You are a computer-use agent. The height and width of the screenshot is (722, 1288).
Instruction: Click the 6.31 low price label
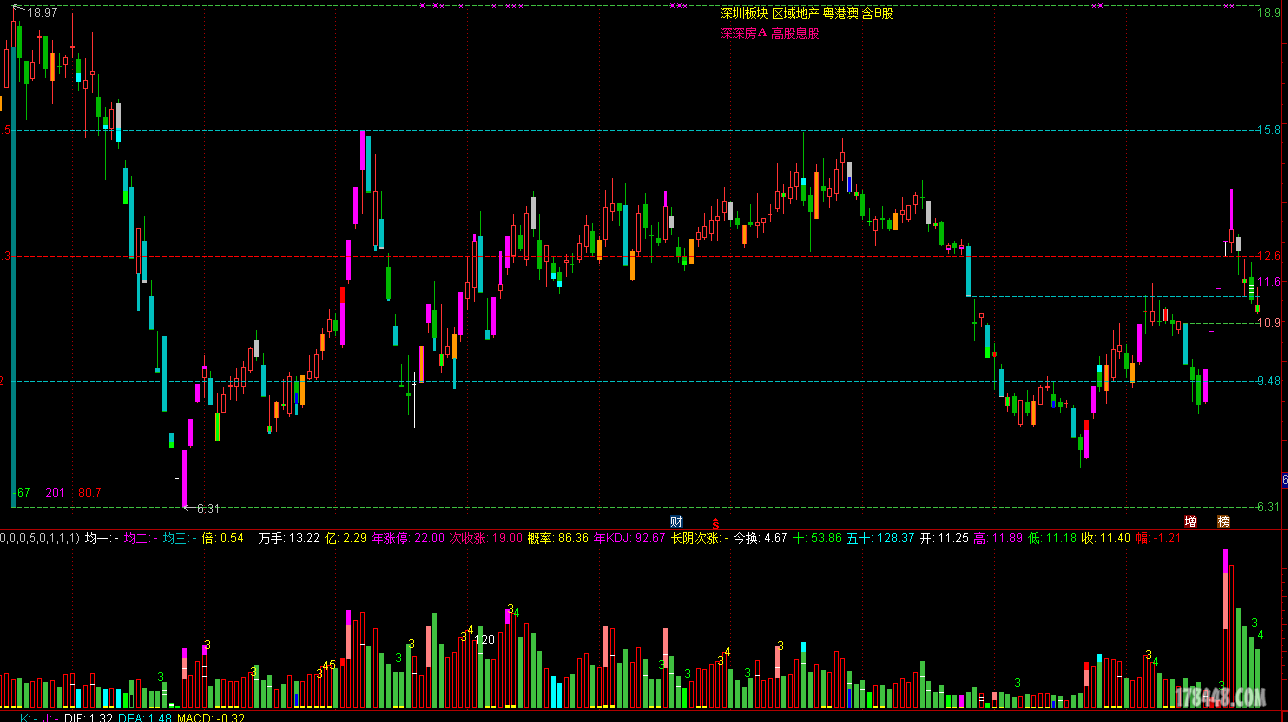(x=209, y=509)
